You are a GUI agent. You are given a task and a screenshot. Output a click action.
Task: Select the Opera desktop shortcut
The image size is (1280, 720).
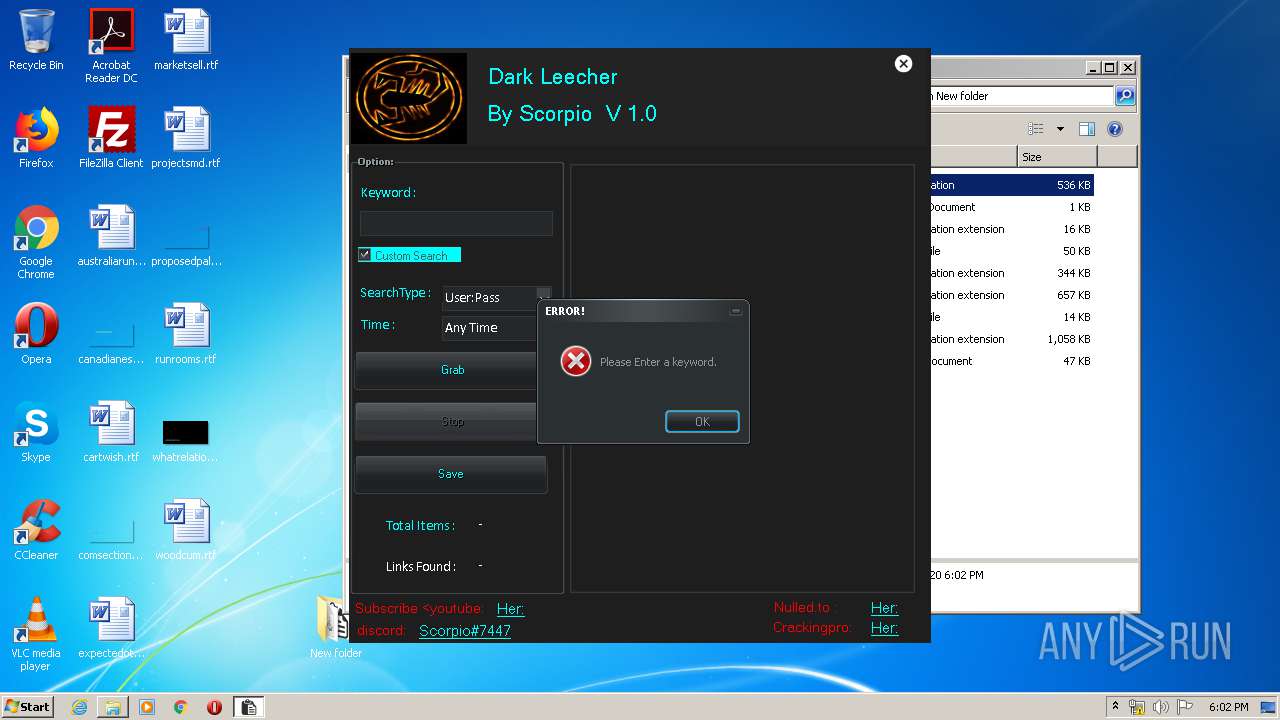tap(36, 334)
